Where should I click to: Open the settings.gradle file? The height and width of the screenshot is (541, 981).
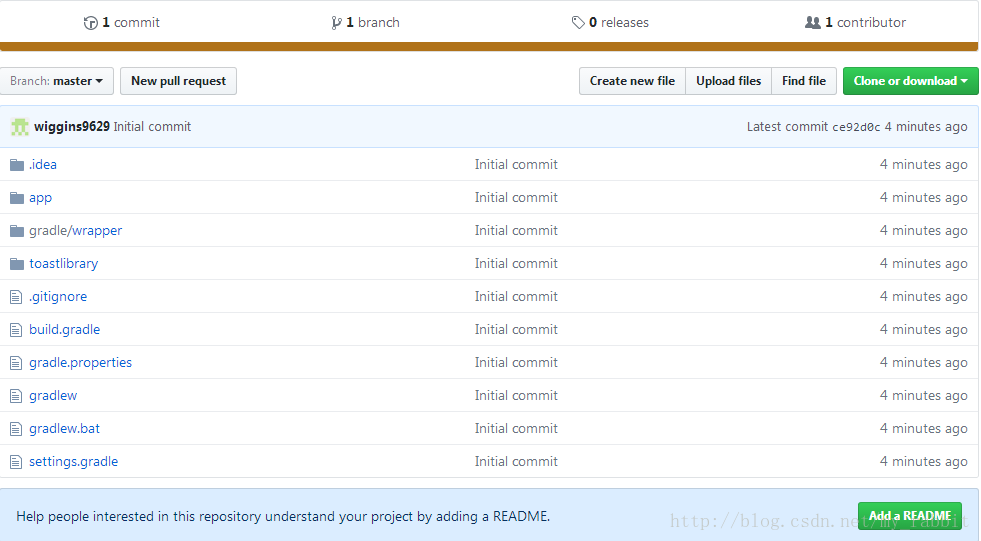point(73,462)
